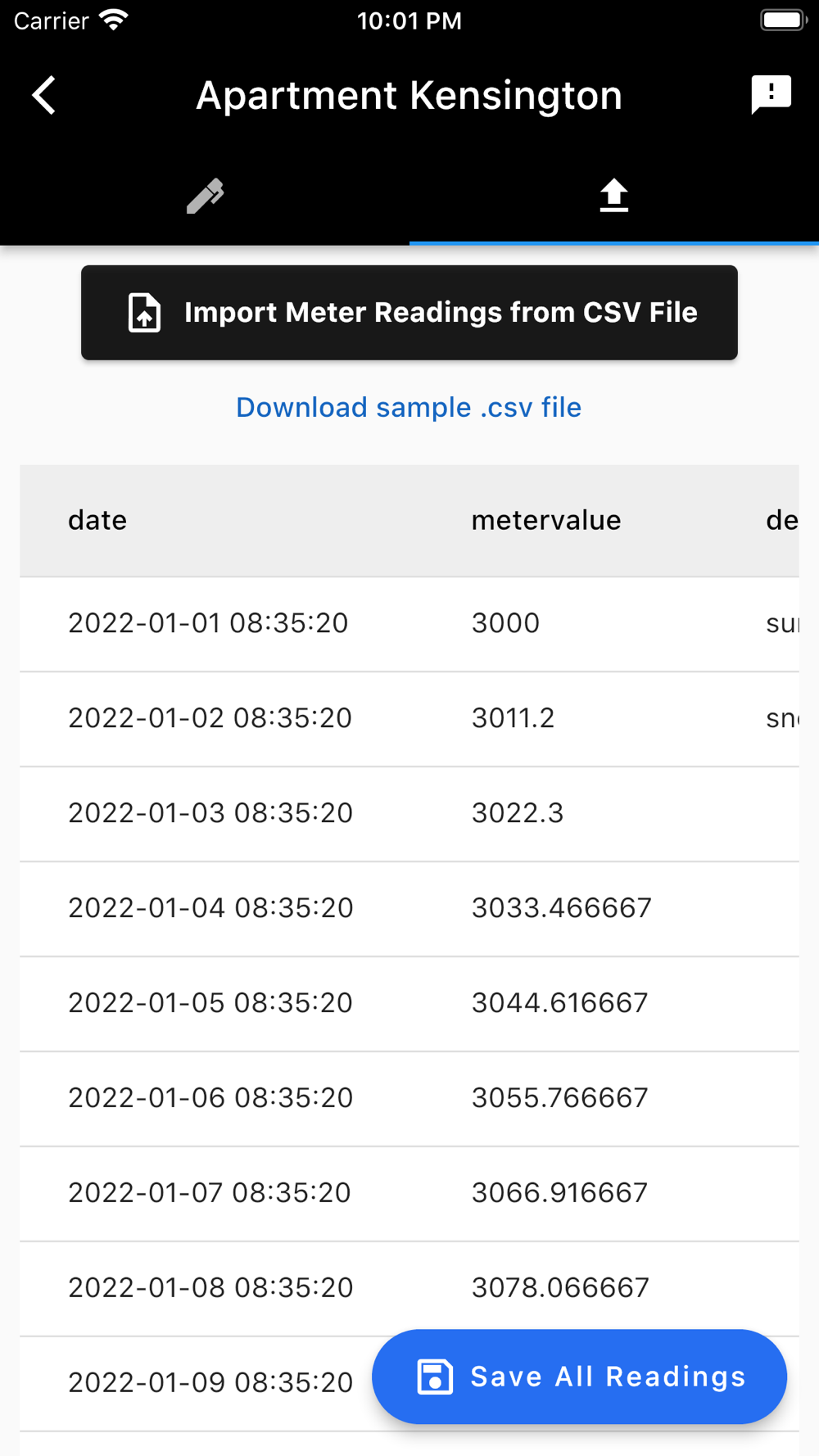The width and height of the screenshot is (819, 1456).
Task: Tap Save All Readings button
Action: pyautogui.click(x=579, y=1377)
